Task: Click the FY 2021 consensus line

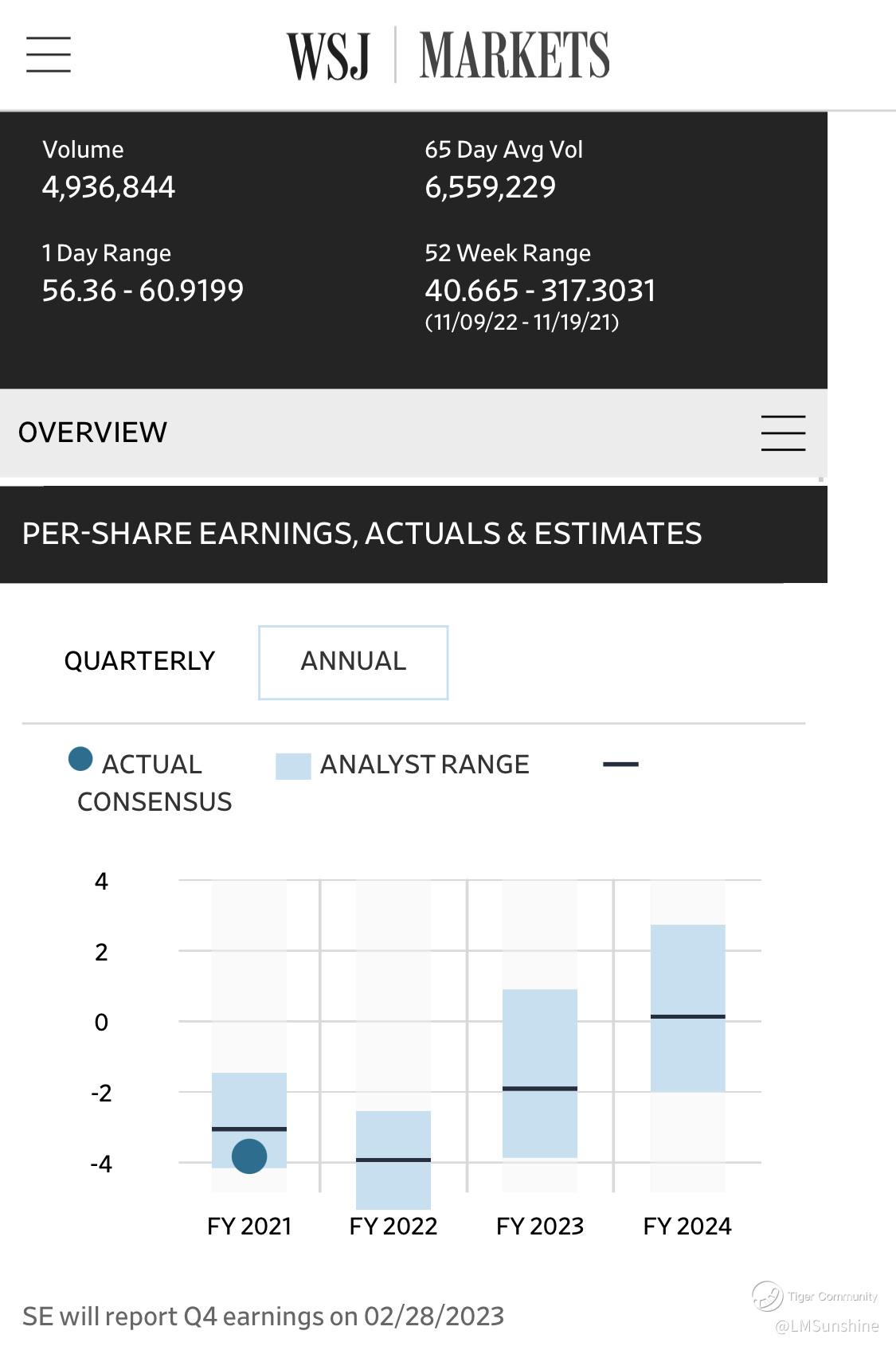Action: pos(249,1129)
